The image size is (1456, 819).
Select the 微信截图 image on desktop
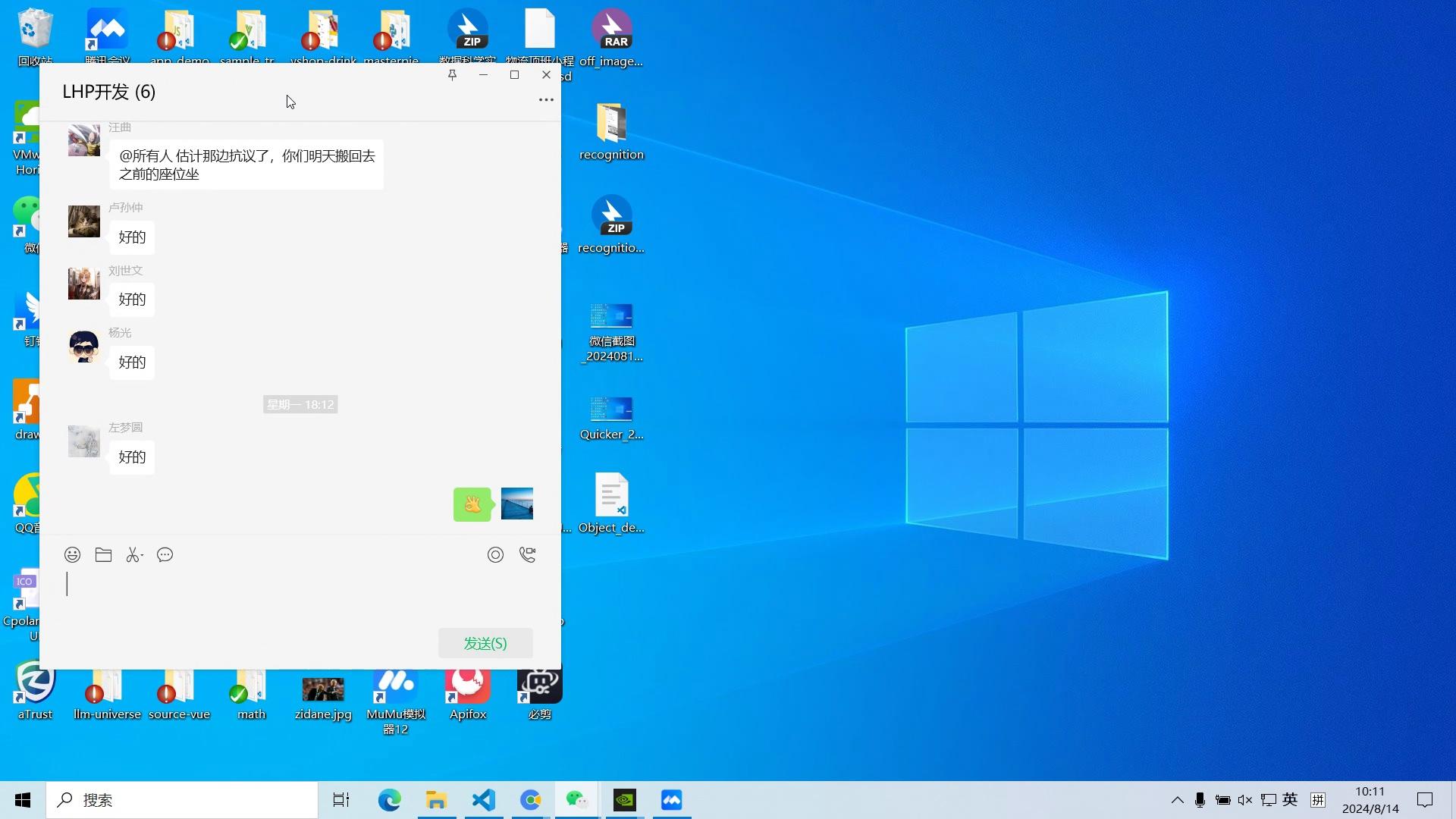click(611, 332)
